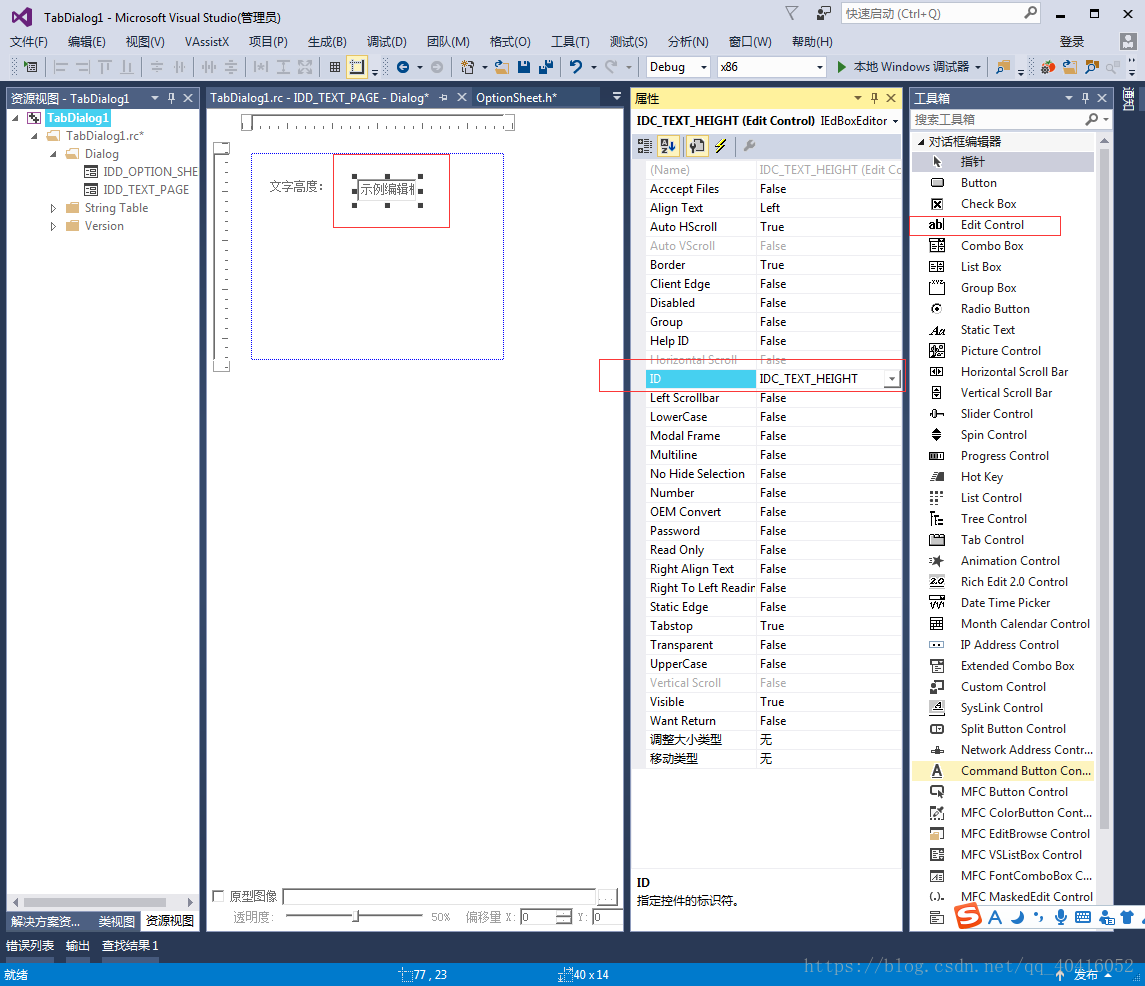This screenshot has height=986, width=1145.
Task: Open the x86 platform dropdown
Action: [x=819, y=67]
